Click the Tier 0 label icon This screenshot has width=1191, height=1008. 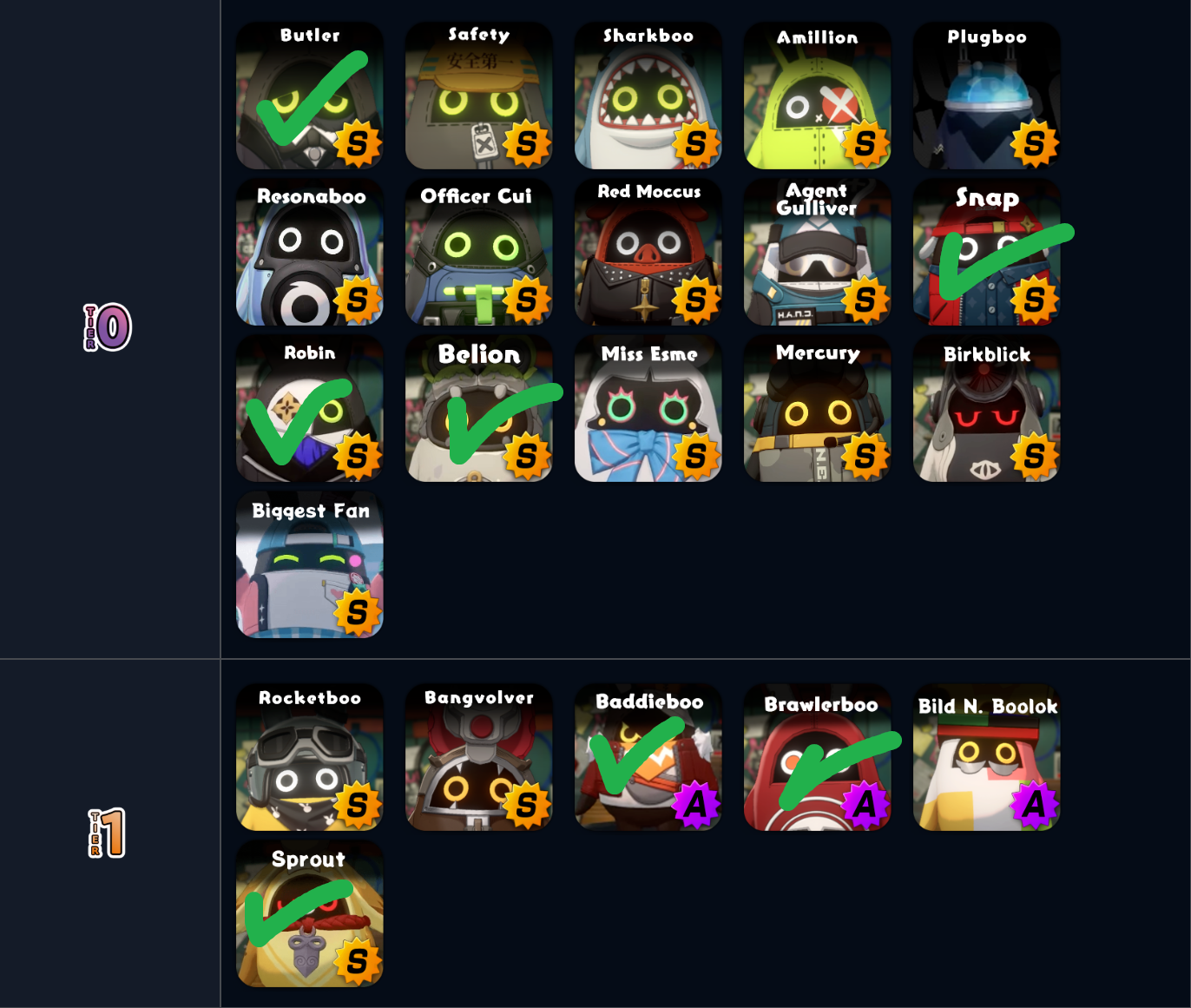(x=108, y=327)
